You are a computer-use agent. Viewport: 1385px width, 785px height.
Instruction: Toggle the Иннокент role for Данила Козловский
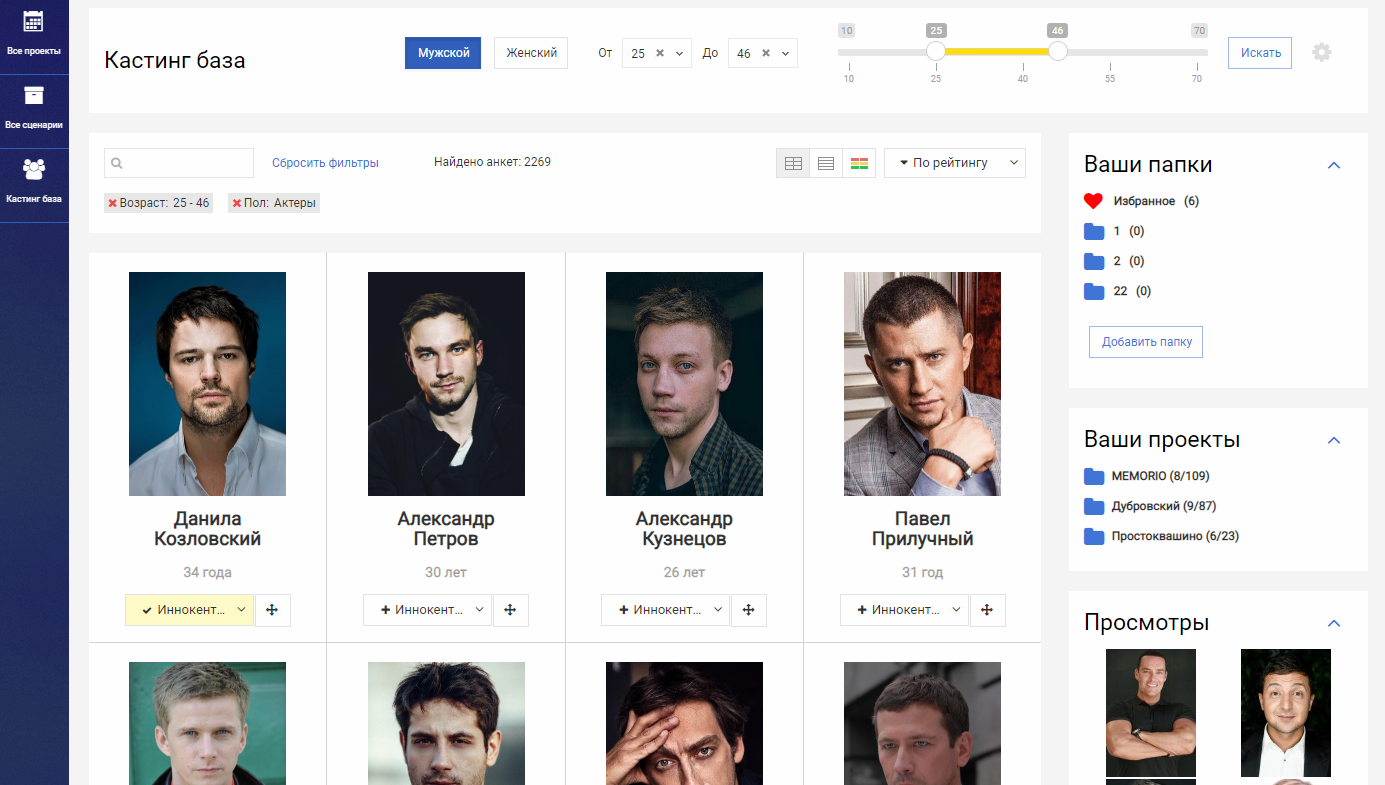[x=184, y=610]
